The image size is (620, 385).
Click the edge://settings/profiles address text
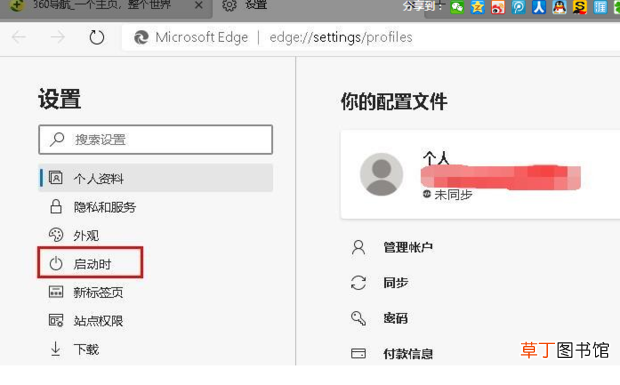(x=341, y=38)
